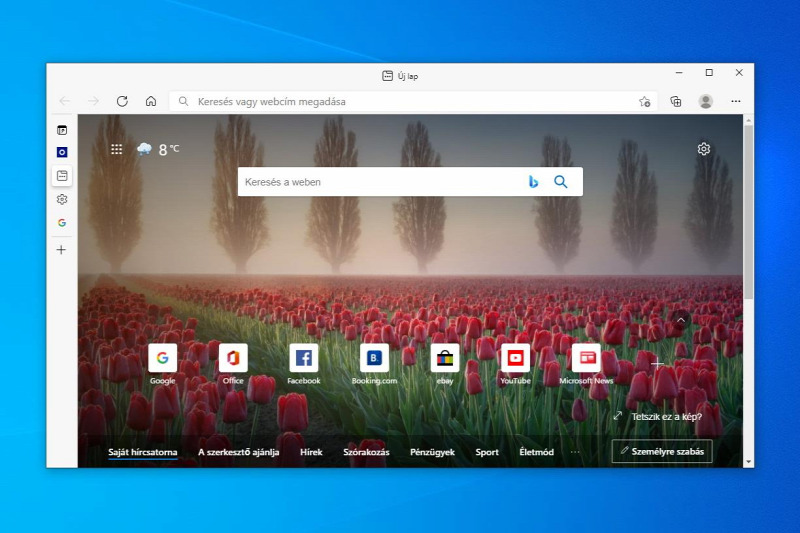Click the back navigation arrow
This screenshot has height=533, width=800.
coord(65,101)
